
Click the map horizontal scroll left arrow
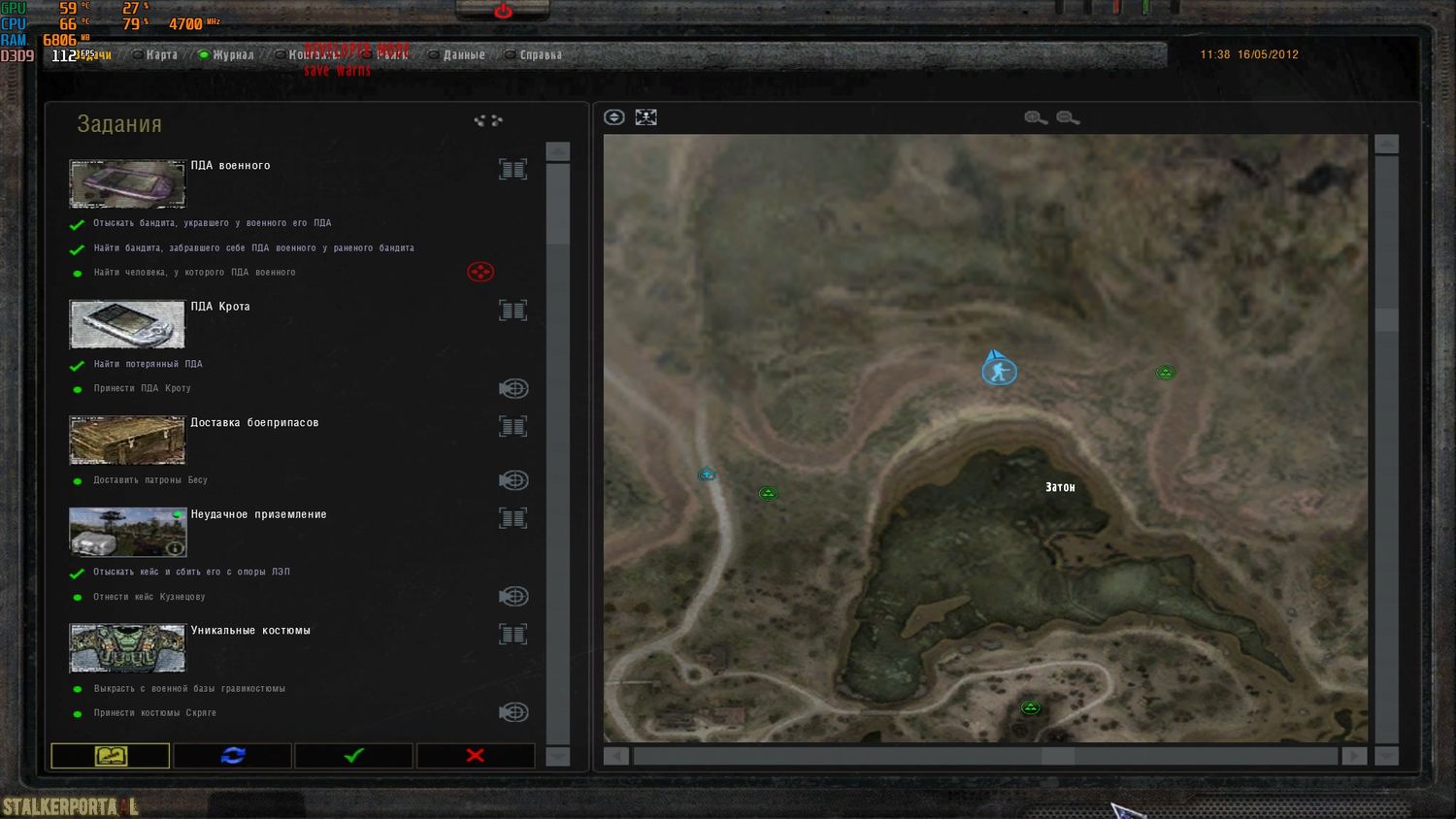[x=616, y=756]
